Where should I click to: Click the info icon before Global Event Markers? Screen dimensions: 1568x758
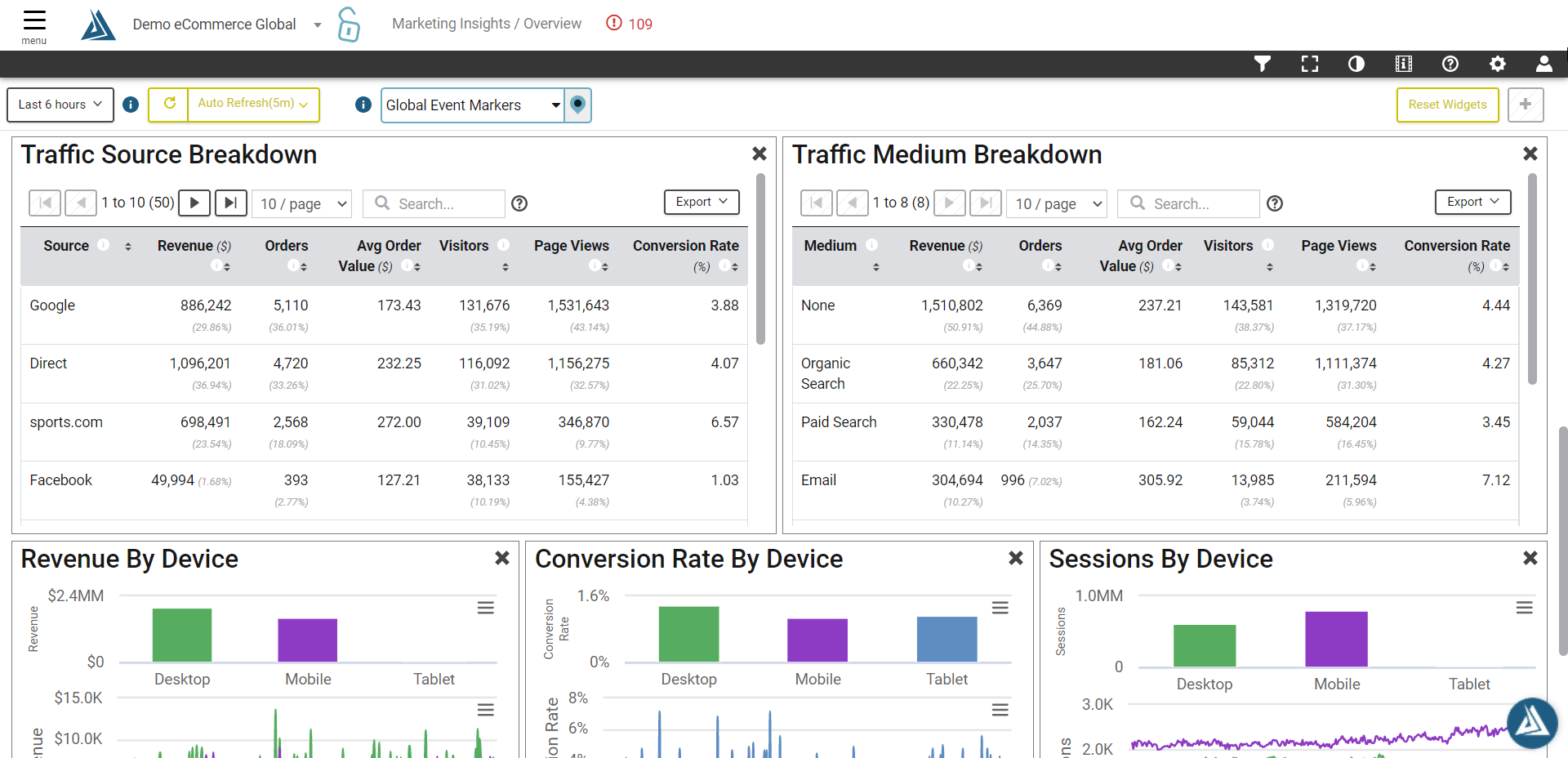tap(363, 105)
